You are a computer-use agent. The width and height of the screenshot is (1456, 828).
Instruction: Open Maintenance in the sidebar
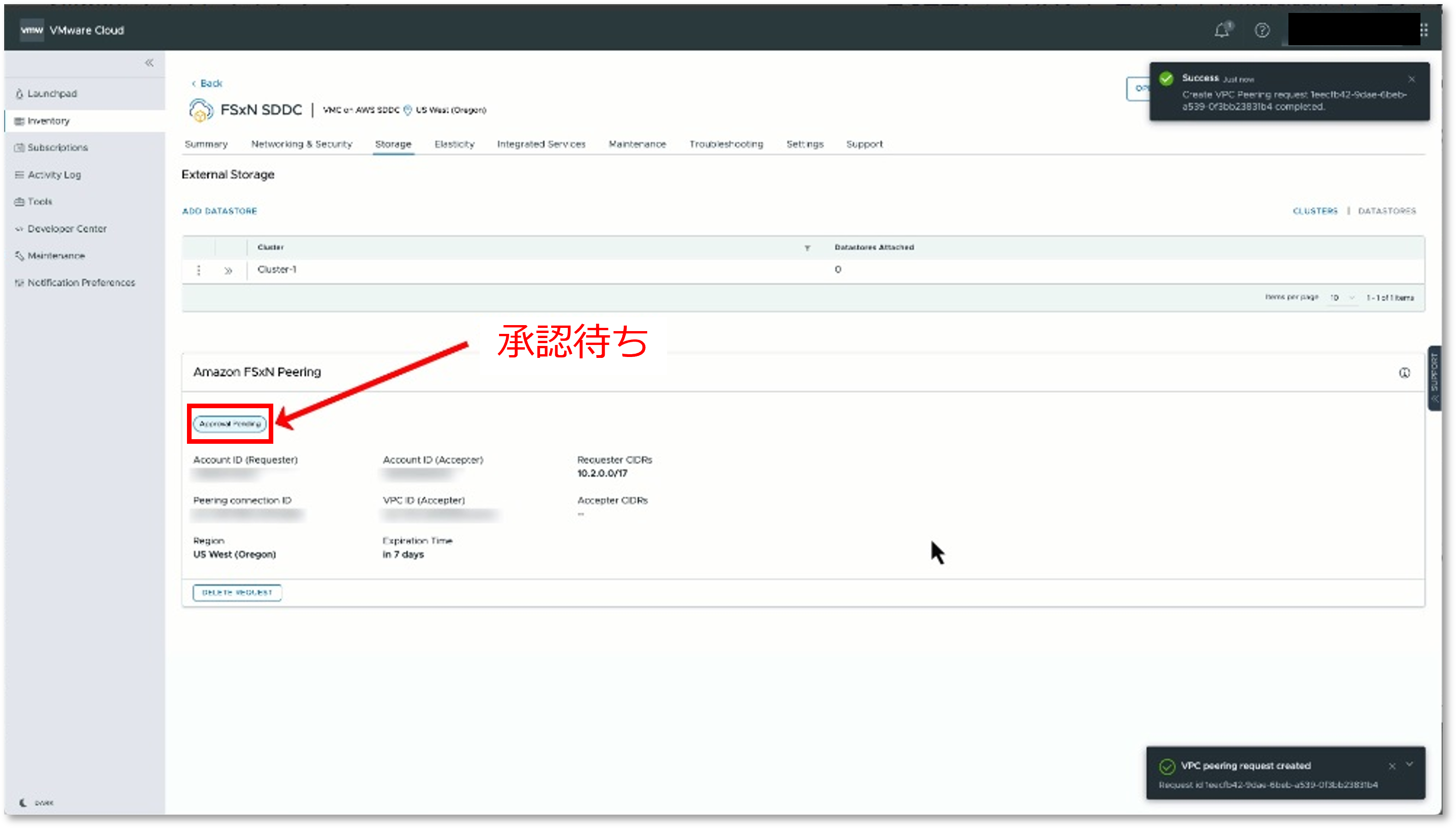[x=56, y=256]
